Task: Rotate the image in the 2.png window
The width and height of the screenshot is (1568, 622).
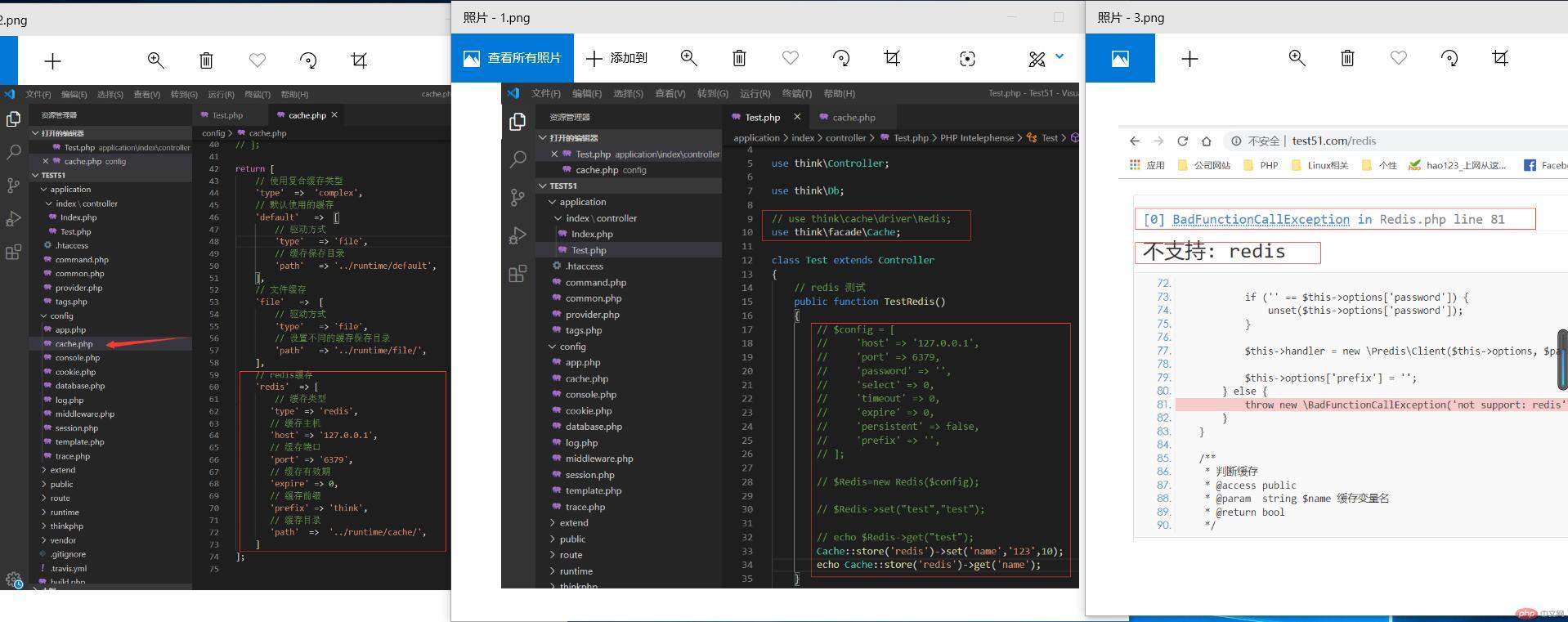Action: coord(308,60)
